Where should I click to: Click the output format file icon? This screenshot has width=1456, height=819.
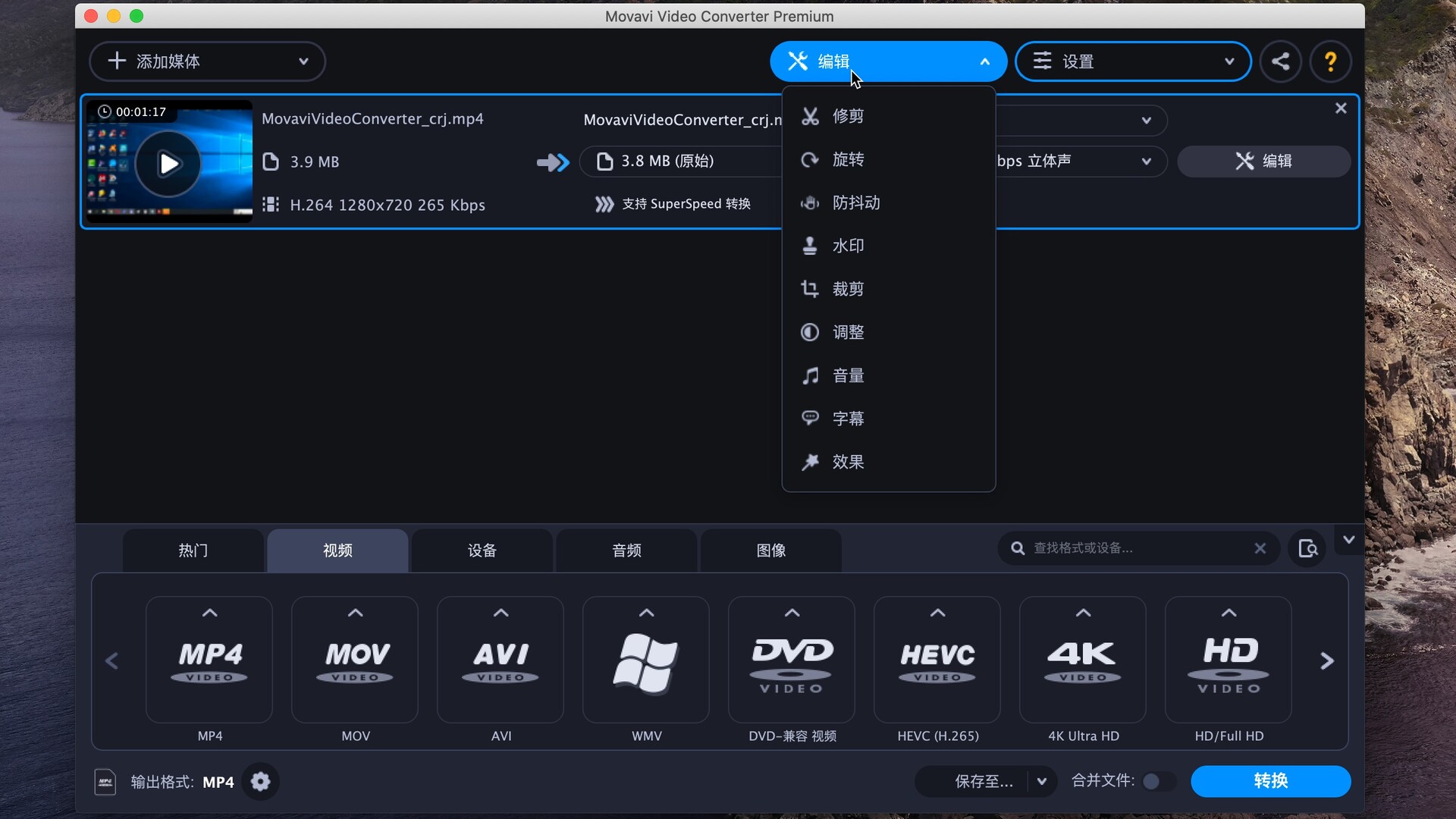(x=105, y=781)
